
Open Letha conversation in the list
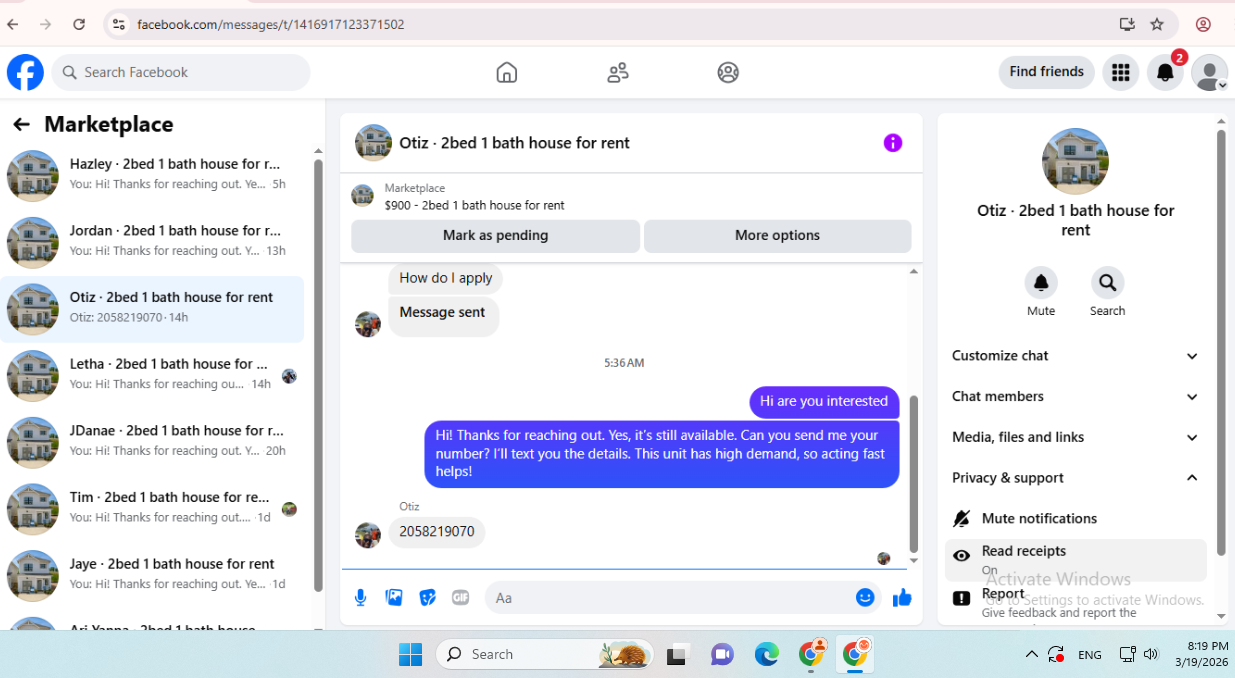click(x=153, y=375)
